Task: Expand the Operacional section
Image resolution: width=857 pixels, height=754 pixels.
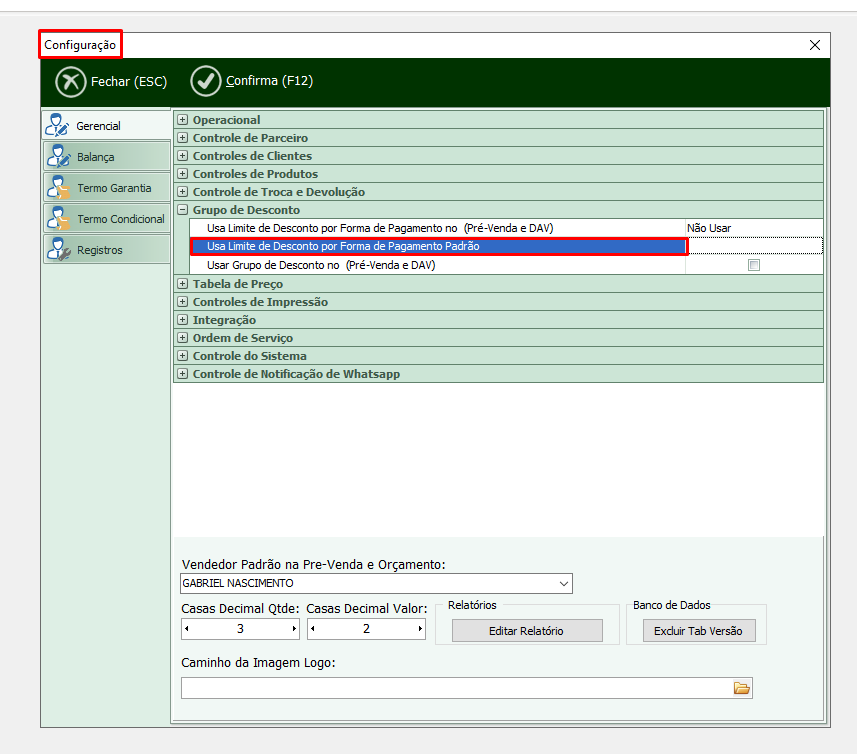Action: 183,120
